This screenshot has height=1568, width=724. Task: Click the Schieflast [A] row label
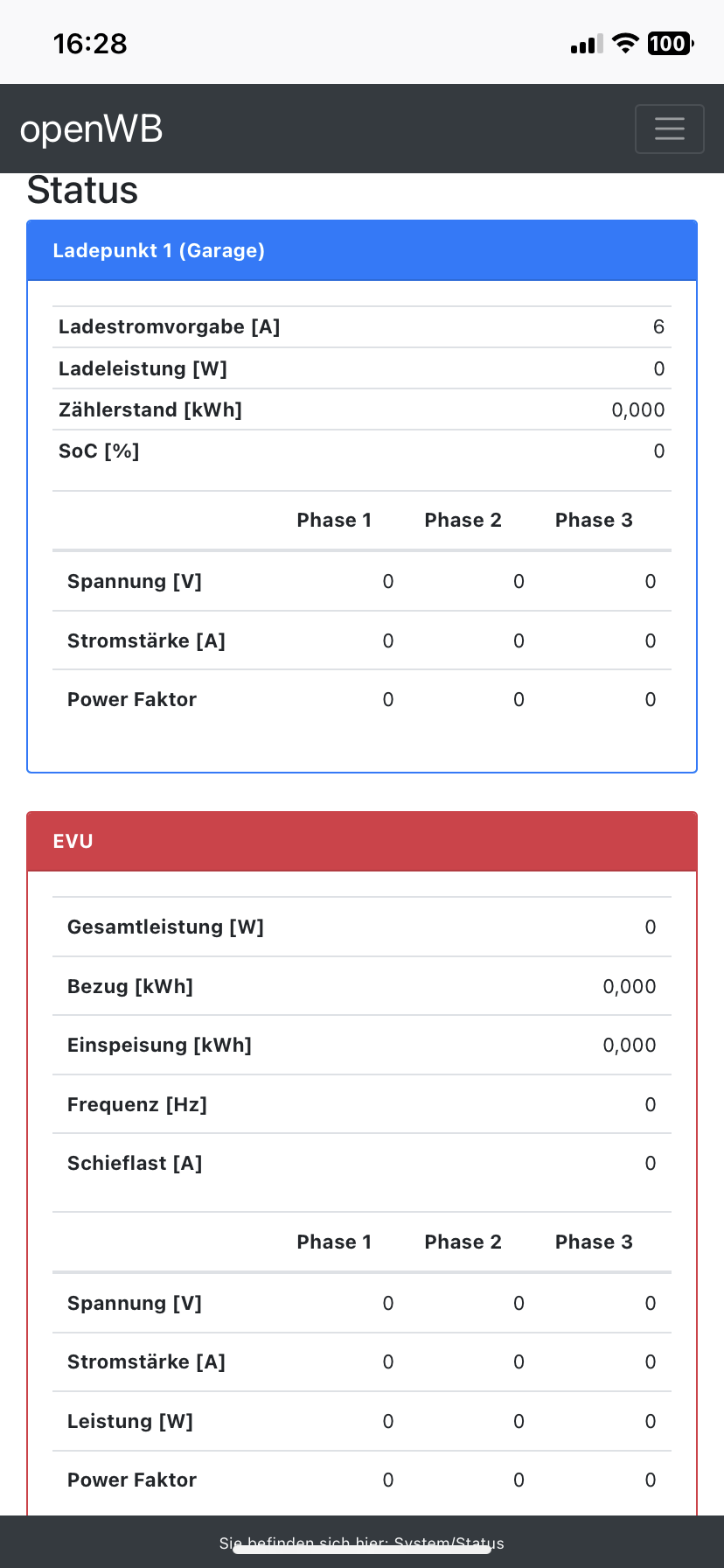(x=135, y=1164)
